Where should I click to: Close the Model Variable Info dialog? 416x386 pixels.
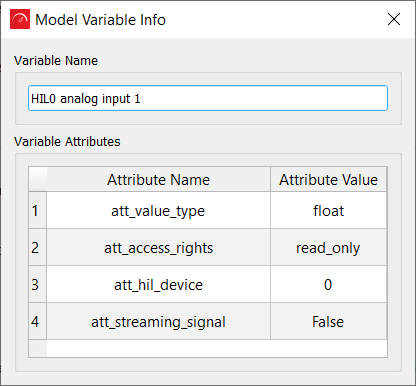394,19
